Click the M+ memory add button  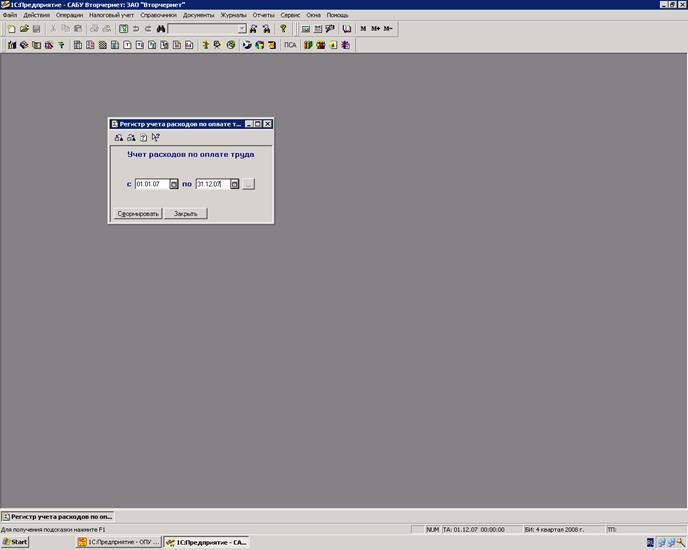pos(376,29)
